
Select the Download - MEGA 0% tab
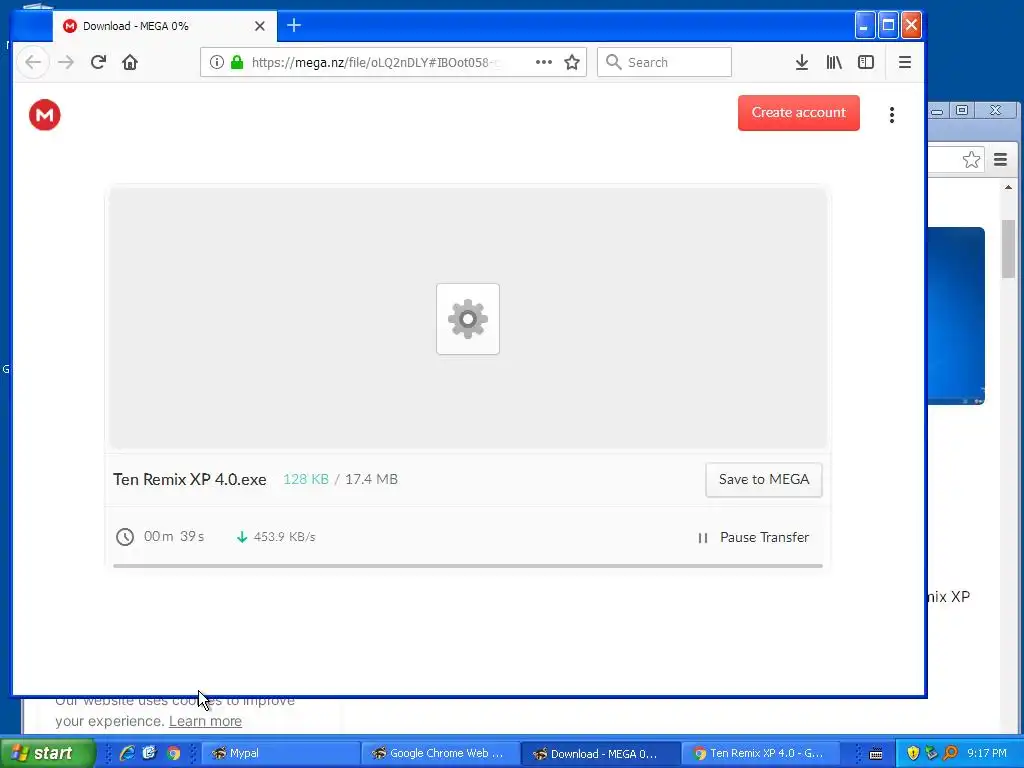[x=165, y=26]
